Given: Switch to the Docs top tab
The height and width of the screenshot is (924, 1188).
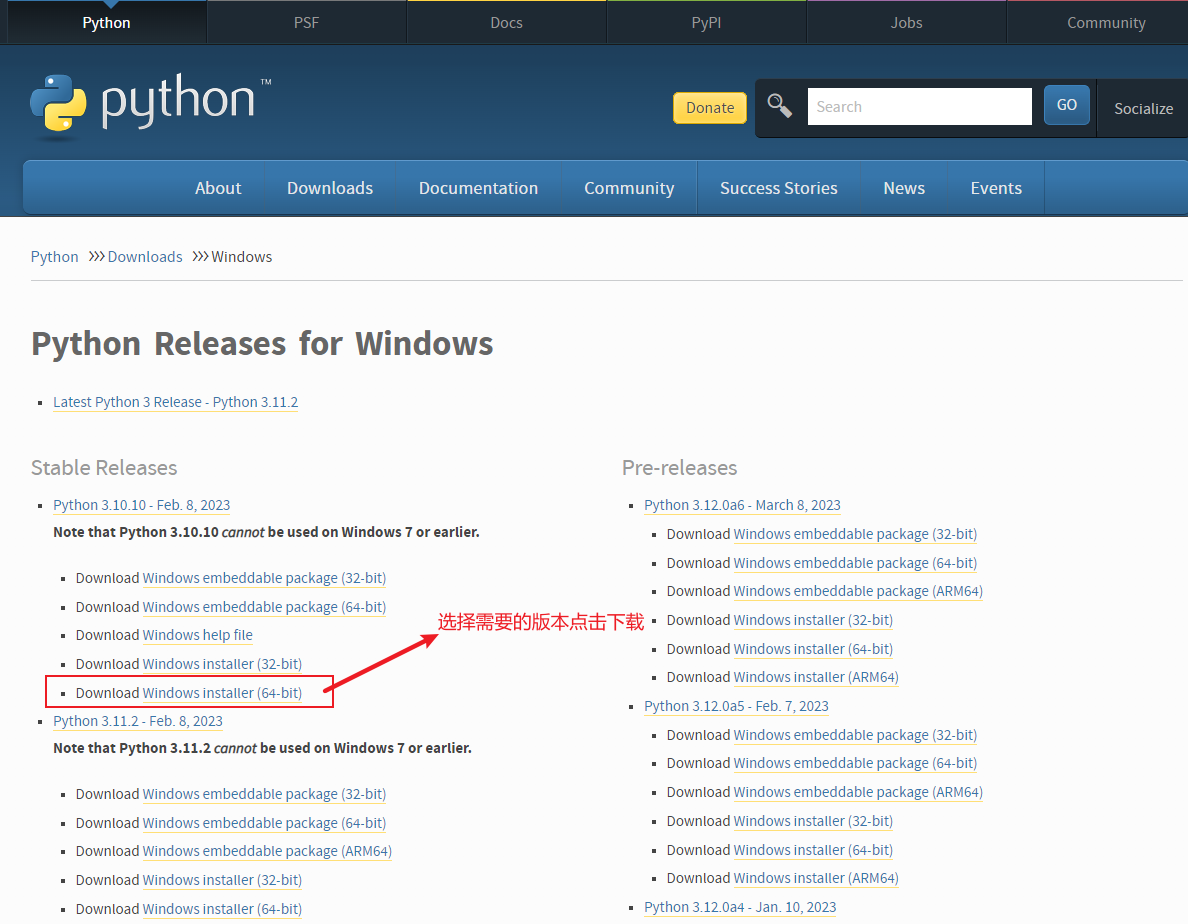Looking at the screenshot, I should pos(506,23).
